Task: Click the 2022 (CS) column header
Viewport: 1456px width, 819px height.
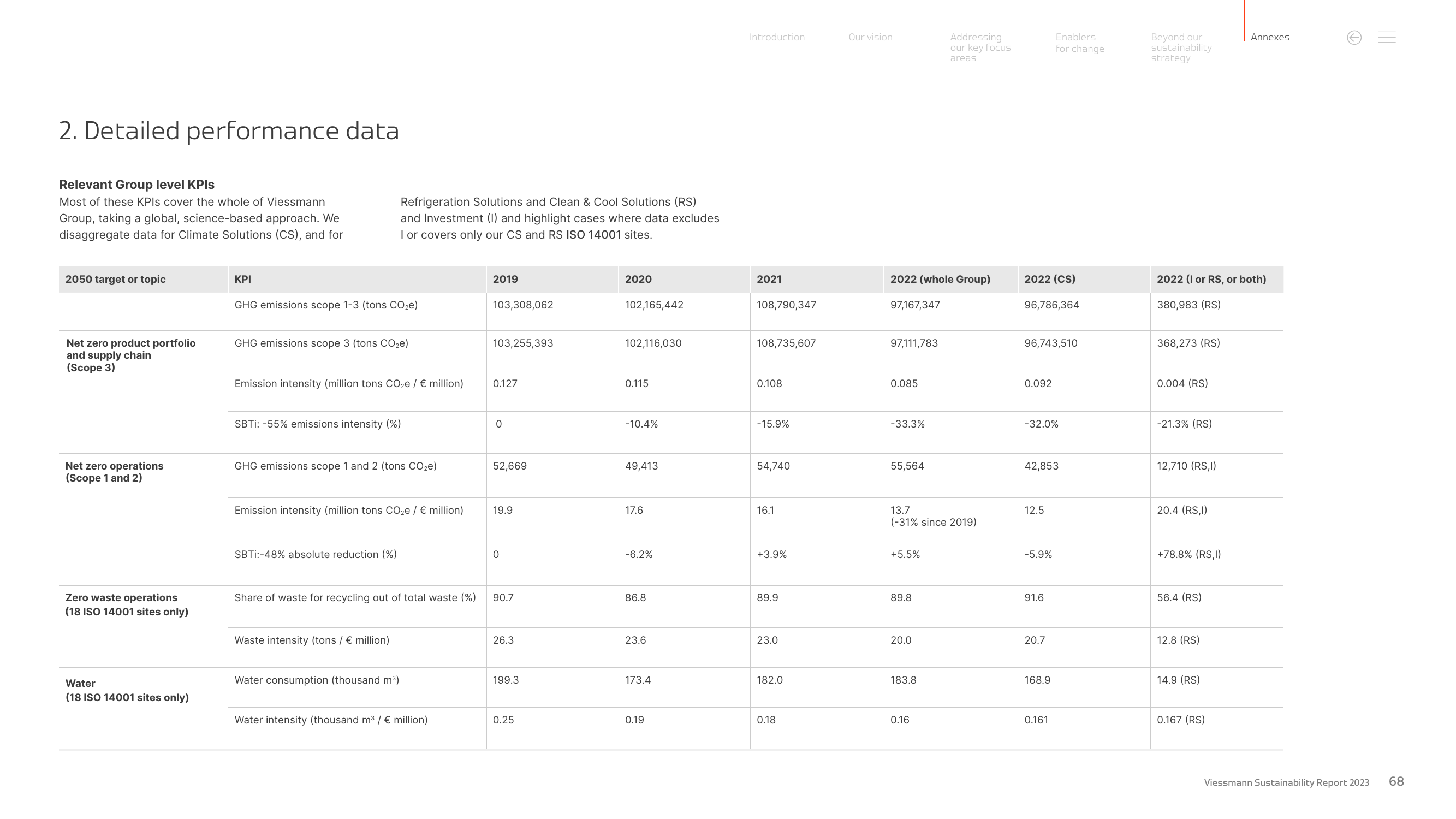Action: point(1050,279)
